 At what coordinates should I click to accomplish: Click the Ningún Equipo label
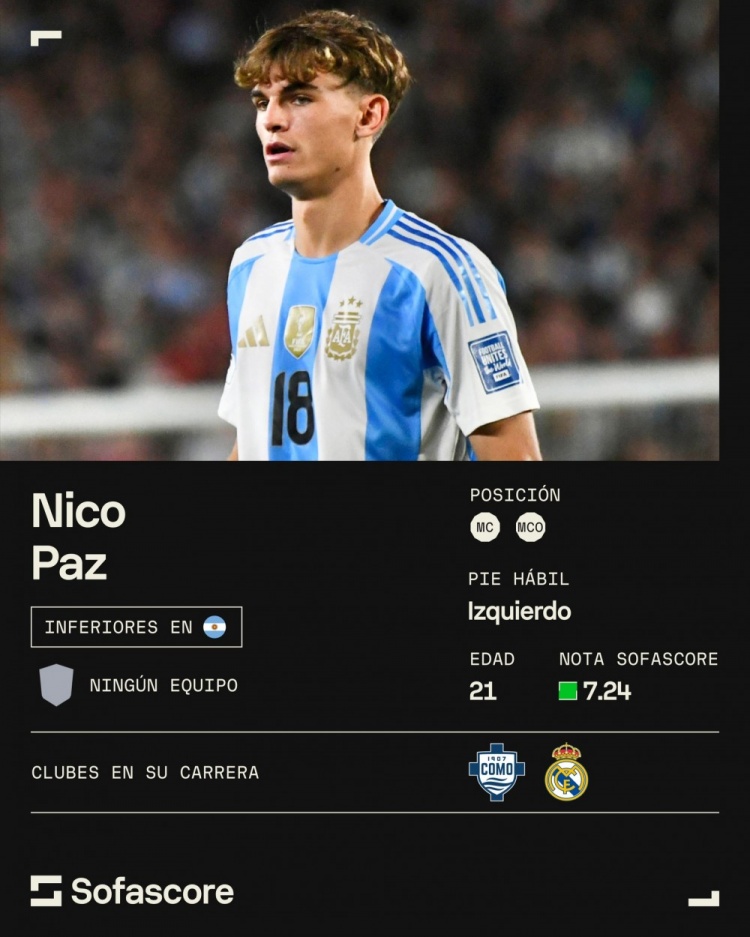(x=164, y=685)
